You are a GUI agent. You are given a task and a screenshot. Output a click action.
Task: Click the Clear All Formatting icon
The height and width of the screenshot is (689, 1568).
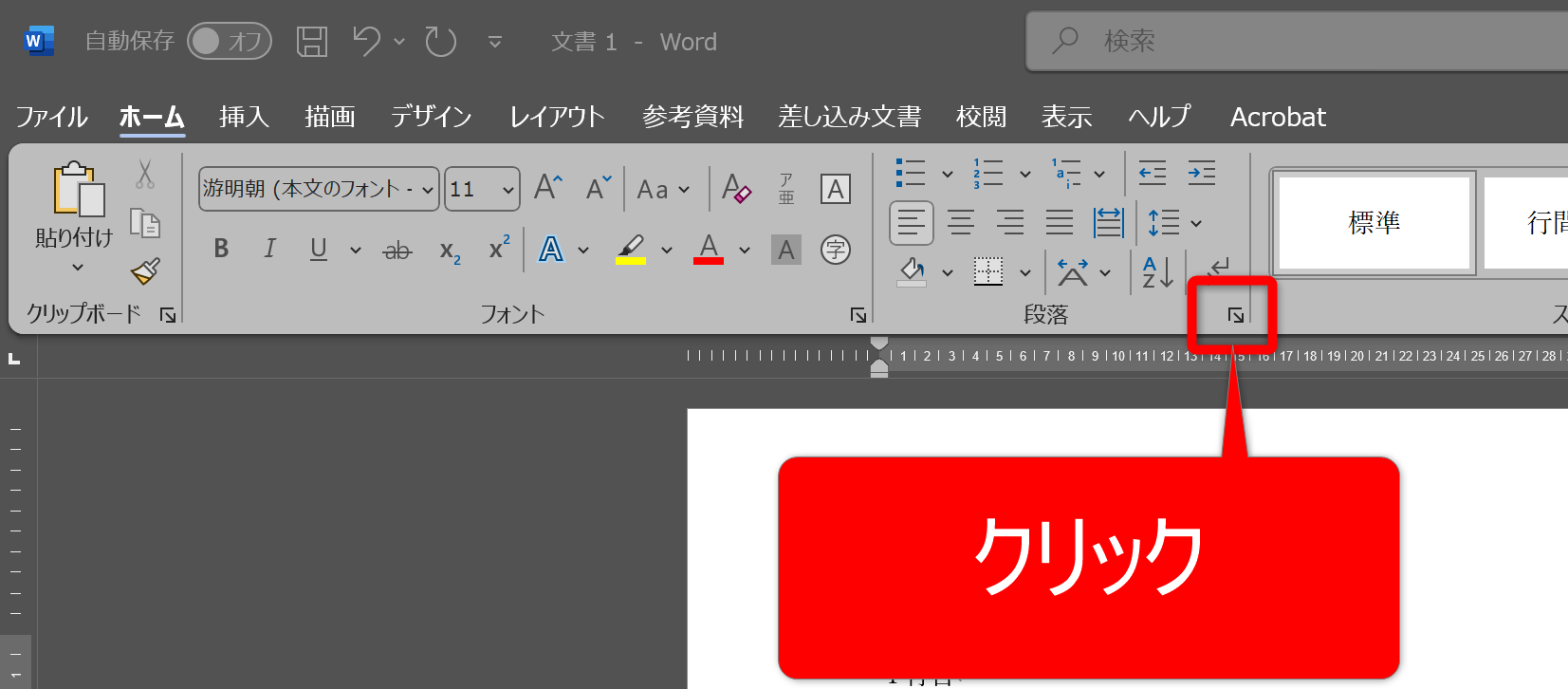[x=736, y=189]
